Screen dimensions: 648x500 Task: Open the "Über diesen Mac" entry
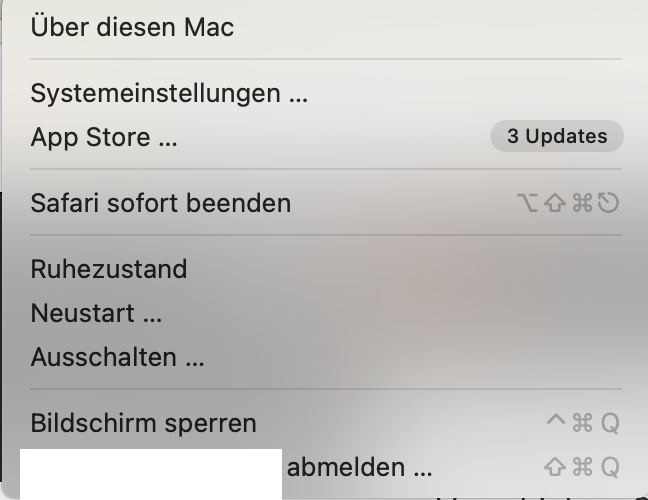[x=132, y=27]
